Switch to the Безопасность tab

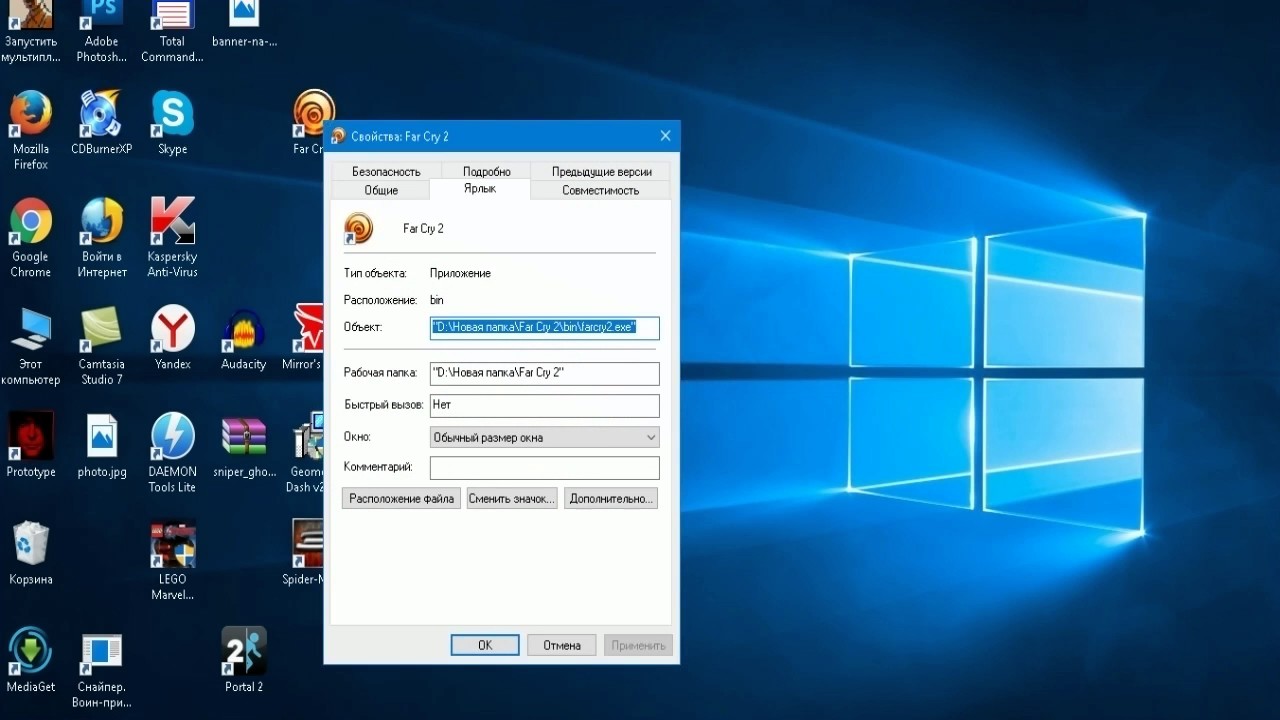pyautogui.click(x=386, y=172)
